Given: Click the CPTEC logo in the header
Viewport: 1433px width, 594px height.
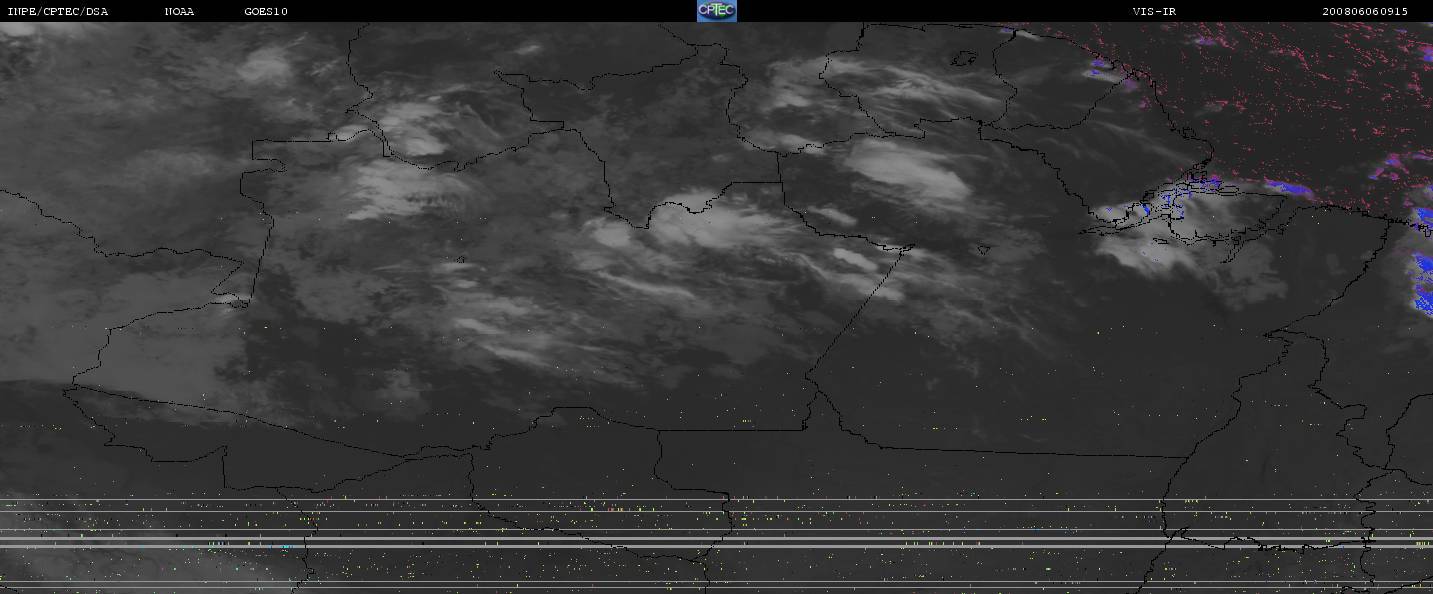Looking at the screenshot, I should pos(716,10).
